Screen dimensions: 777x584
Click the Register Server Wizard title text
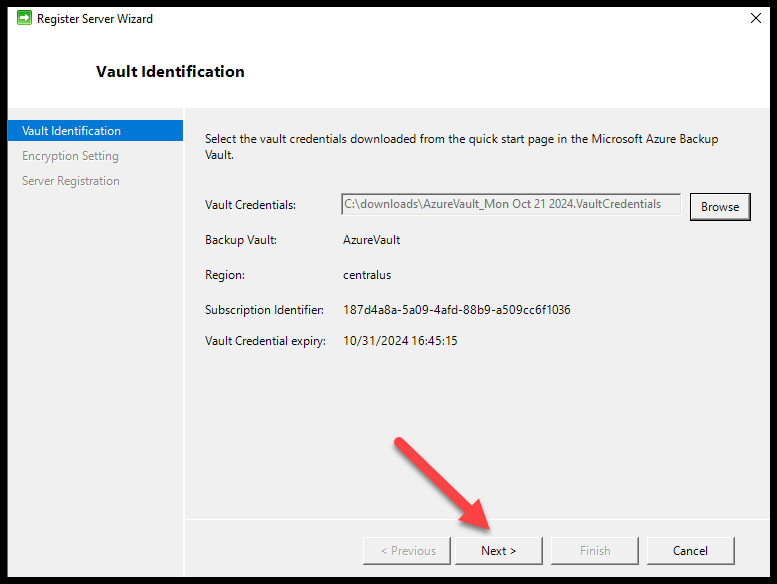(95, 19)
